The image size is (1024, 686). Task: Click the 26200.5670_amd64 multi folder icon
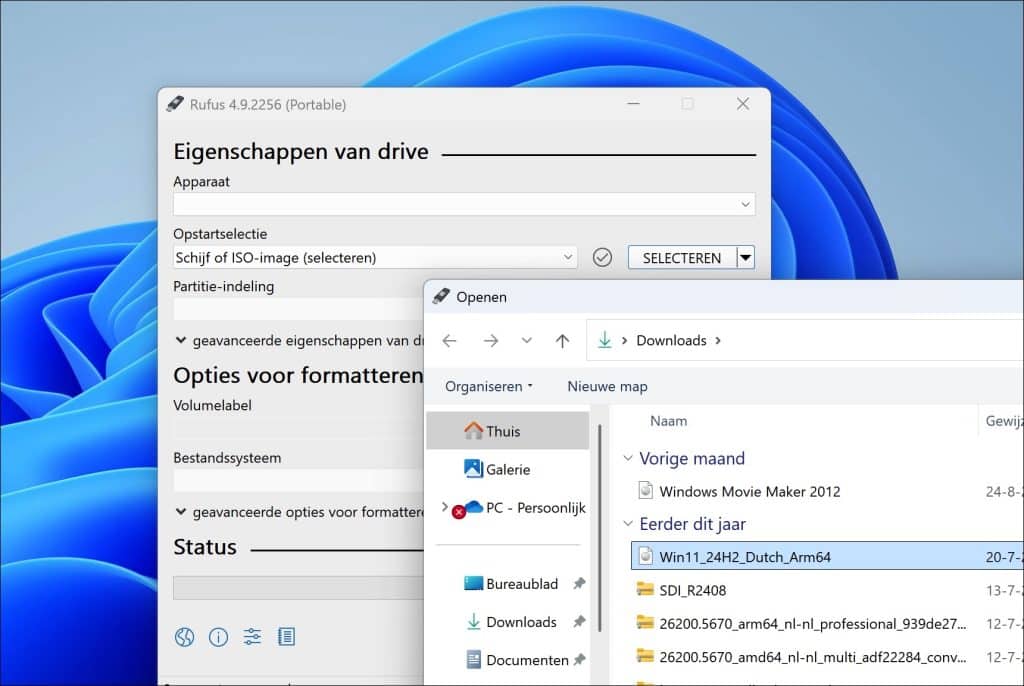(645, 656)
